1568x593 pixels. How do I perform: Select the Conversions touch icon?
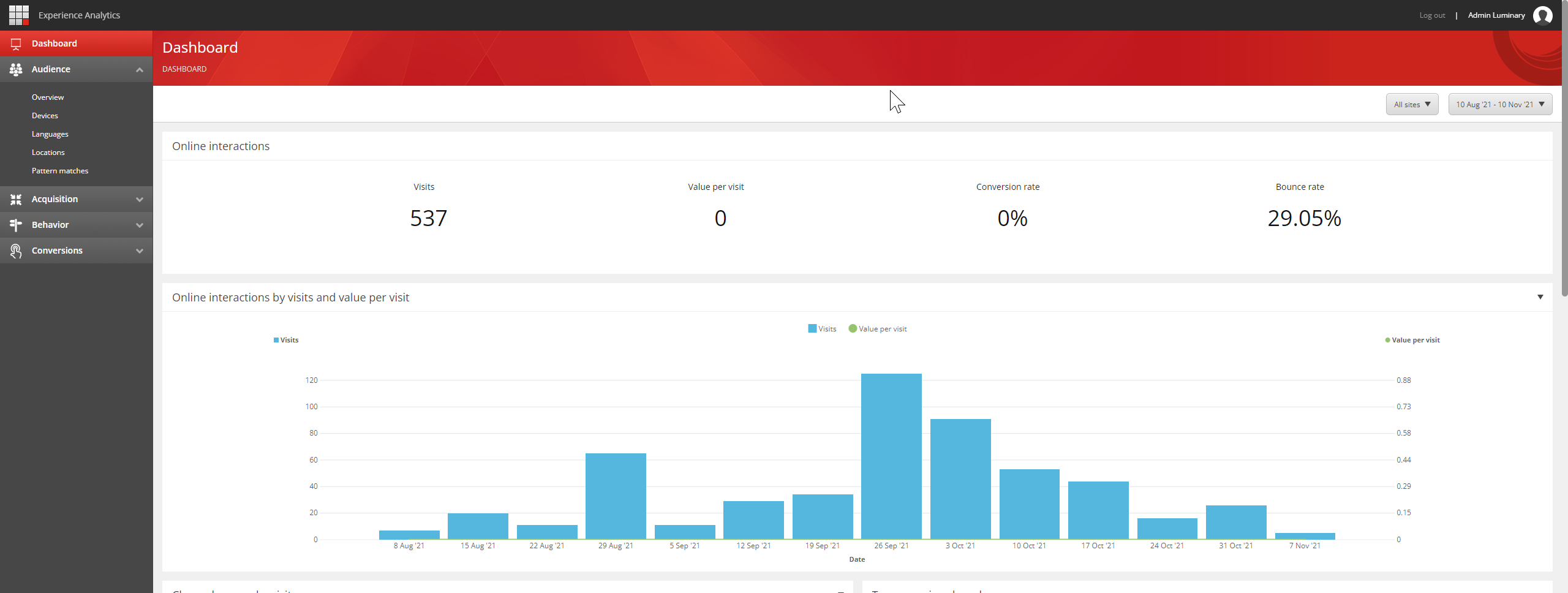pos(15,250)
